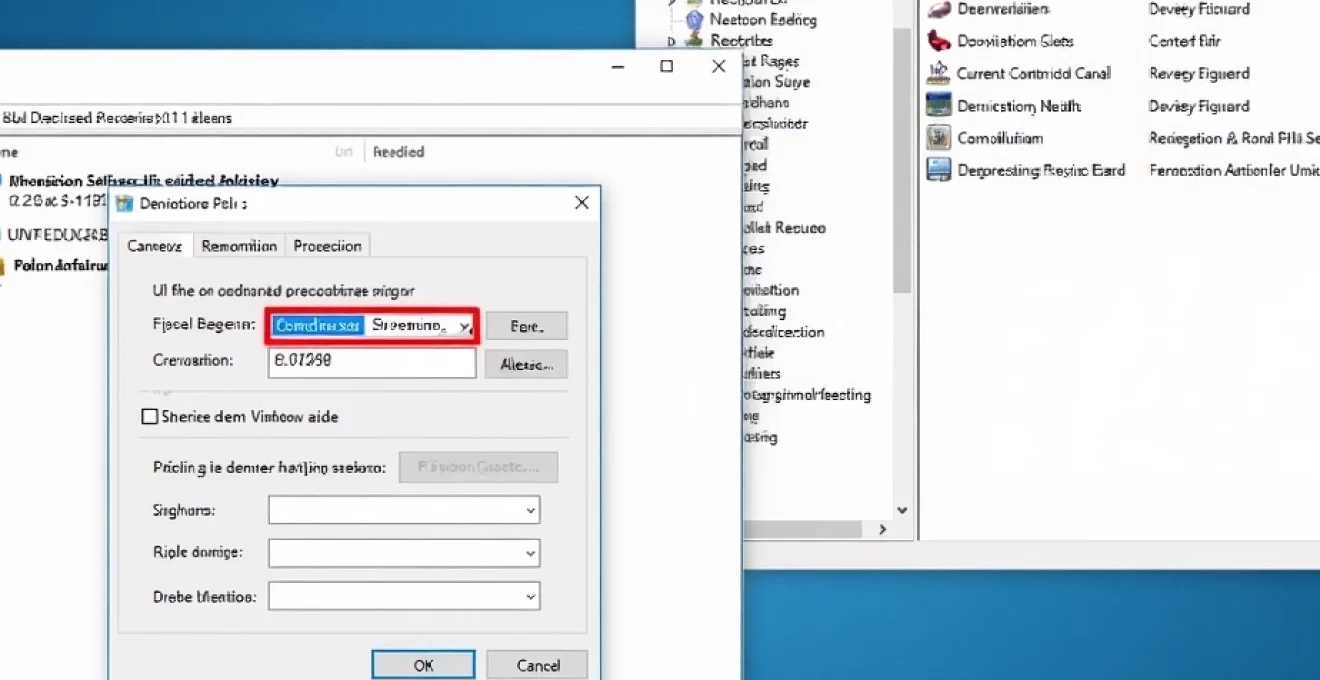Expand the Sieghors dropdown list
The image size is (1320, 680).
coord(530,510)
